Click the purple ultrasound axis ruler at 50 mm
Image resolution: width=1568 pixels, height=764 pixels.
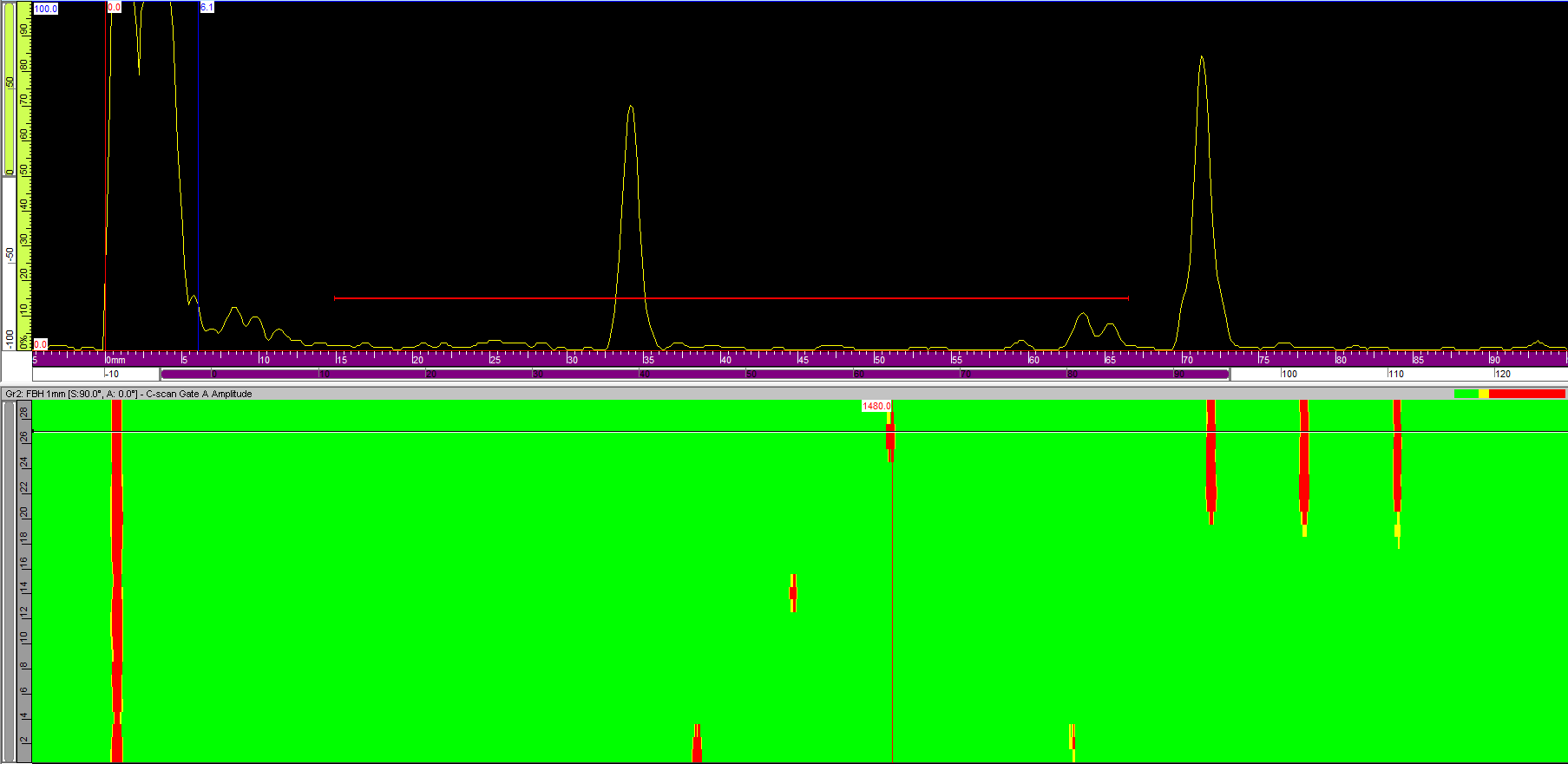878,358
